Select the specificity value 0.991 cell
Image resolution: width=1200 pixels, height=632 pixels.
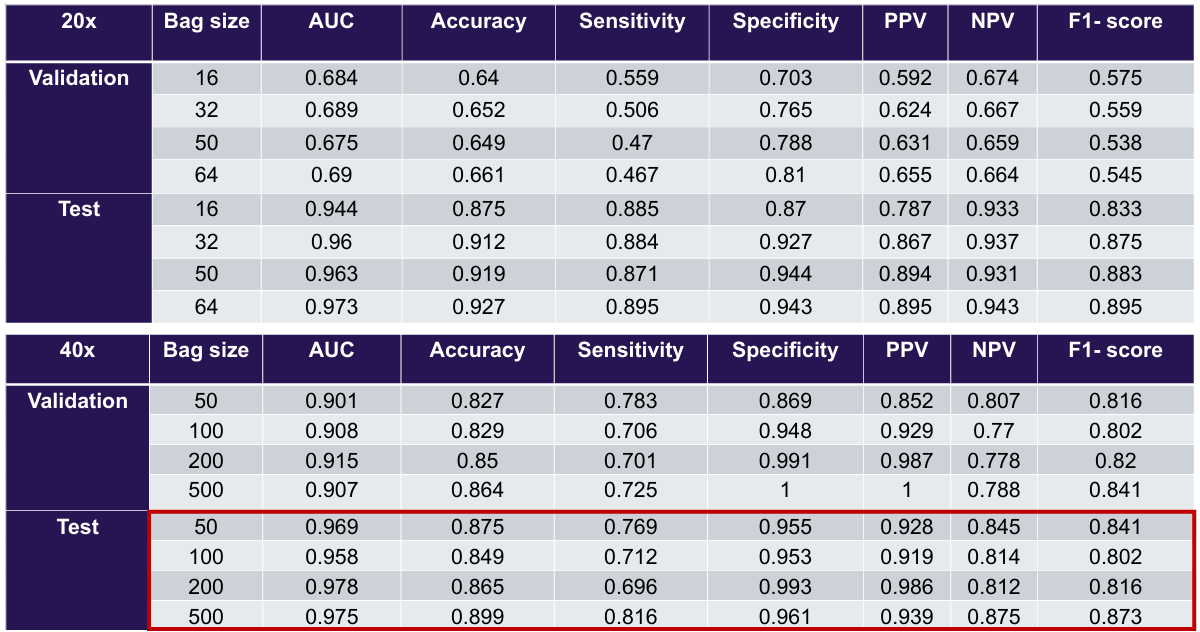click(785, 461)
